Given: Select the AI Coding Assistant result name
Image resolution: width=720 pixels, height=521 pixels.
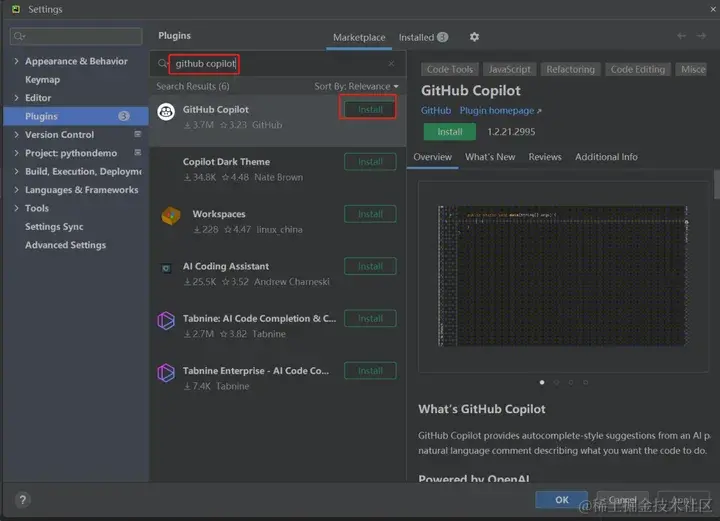Looking at the screenshot, I should coord(226,266).
